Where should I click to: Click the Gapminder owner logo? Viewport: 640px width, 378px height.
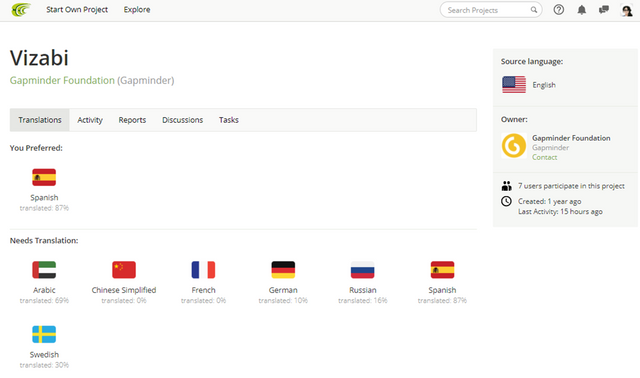click(x=513, y=146)
